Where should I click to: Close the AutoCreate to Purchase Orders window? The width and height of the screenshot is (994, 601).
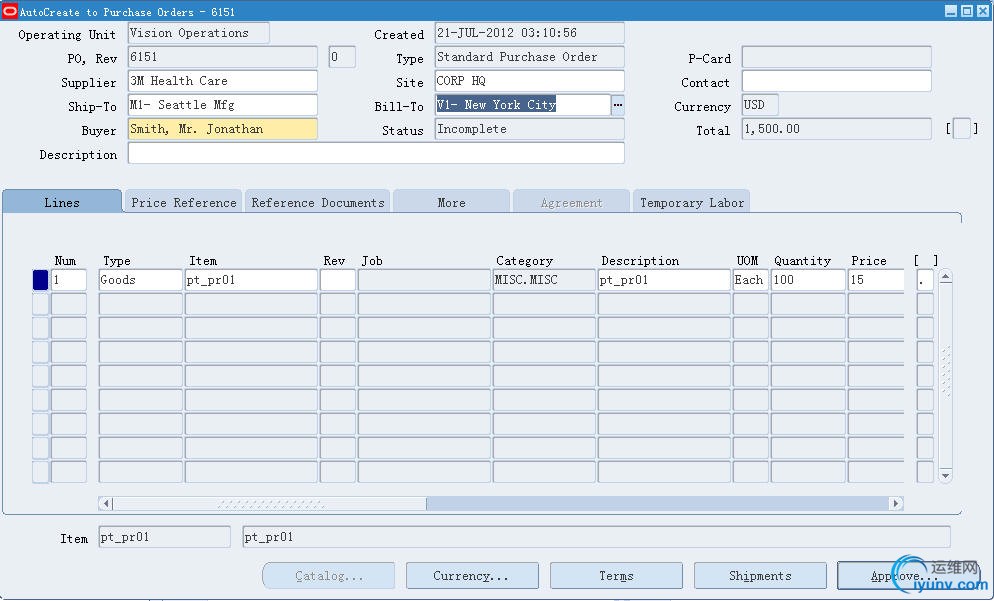coord(983,11)
